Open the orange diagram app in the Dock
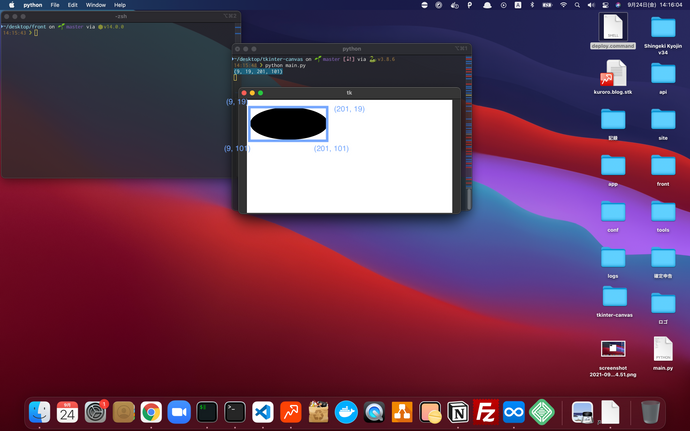Viewport: 690px width, 431px height. click(x=402, y=413)
